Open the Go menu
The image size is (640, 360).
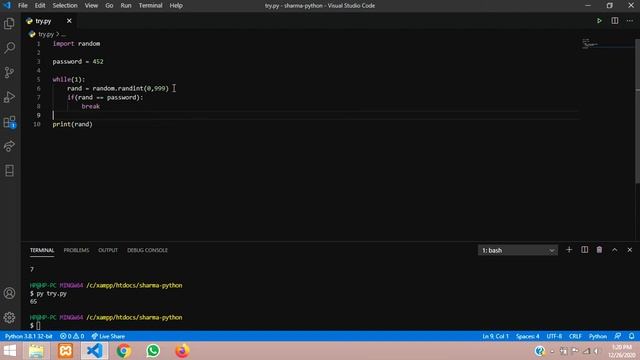click(109, 5)
